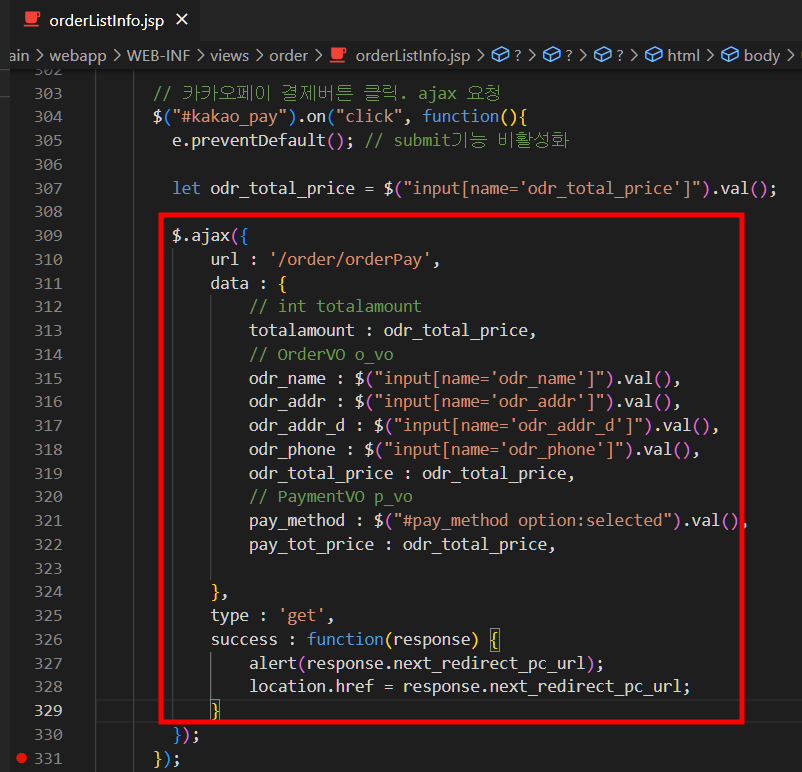Click the body symbol cube icon in breadcrumb
This screenshot has height=772, width=802.
(x=730, y=55)
